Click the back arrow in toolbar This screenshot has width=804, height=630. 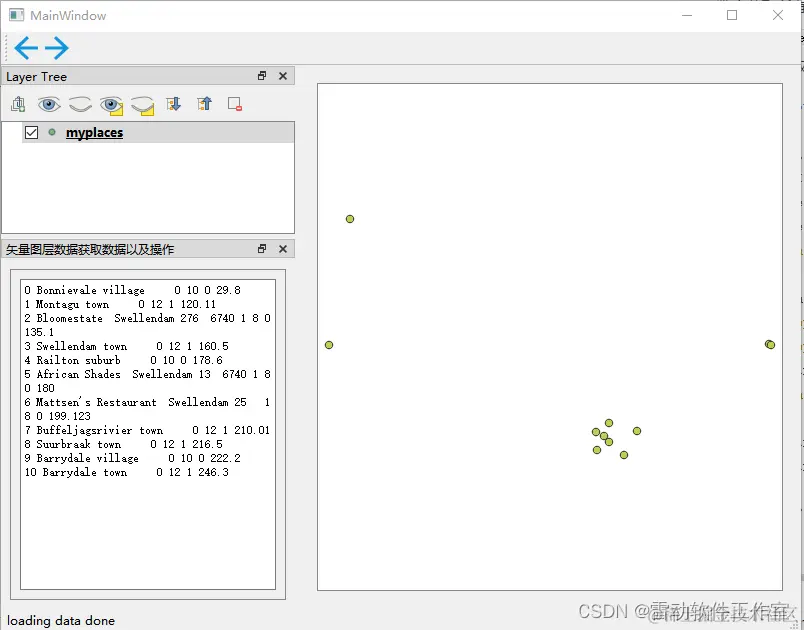26,48
